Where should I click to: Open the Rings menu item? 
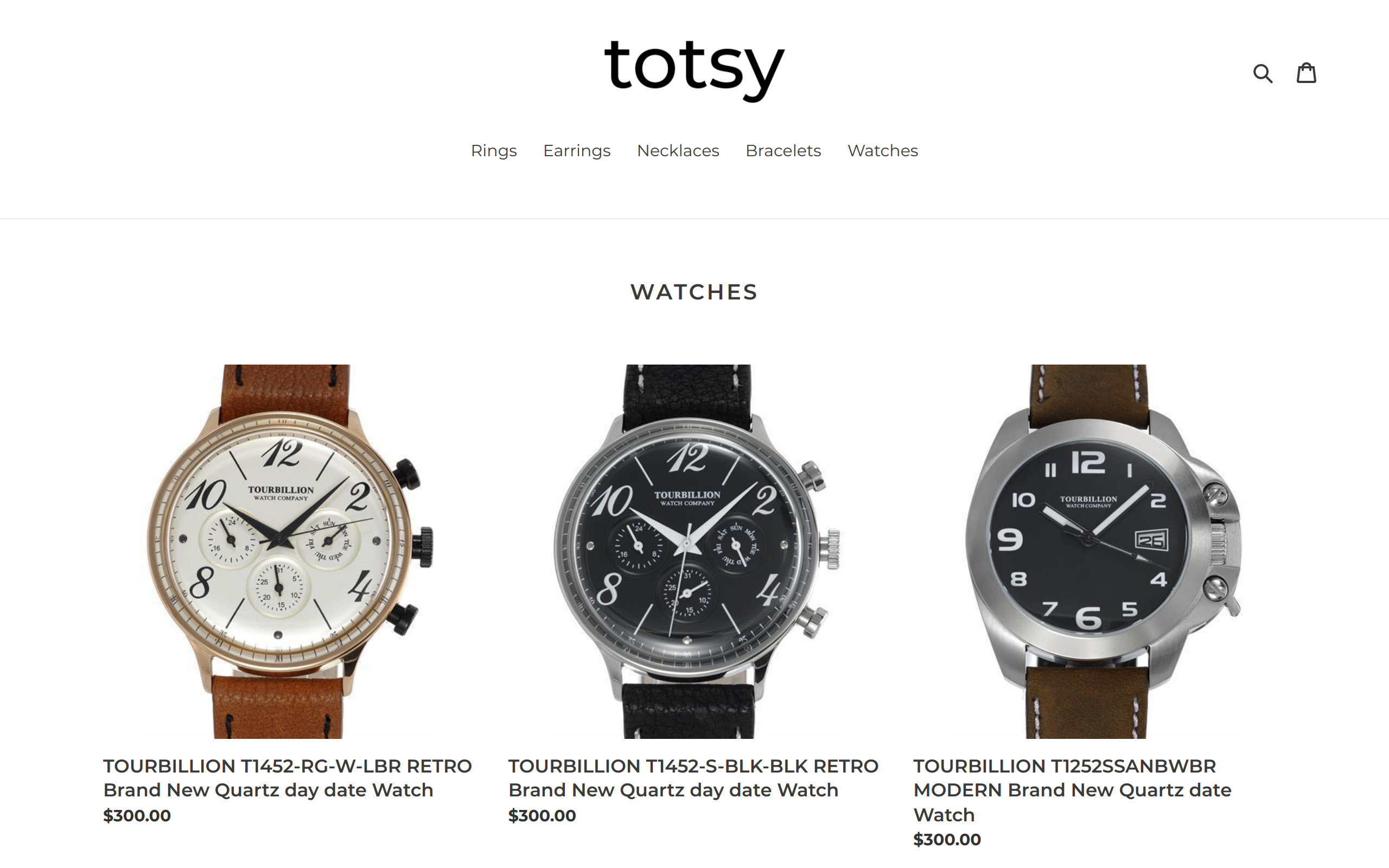tap(494, 150)
